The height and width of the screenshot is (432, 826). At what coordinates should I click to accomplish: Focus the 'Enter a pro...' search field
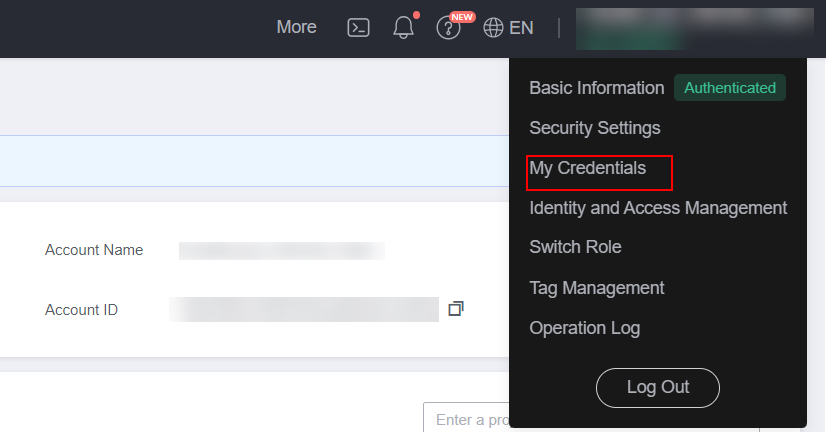point(467,418)
